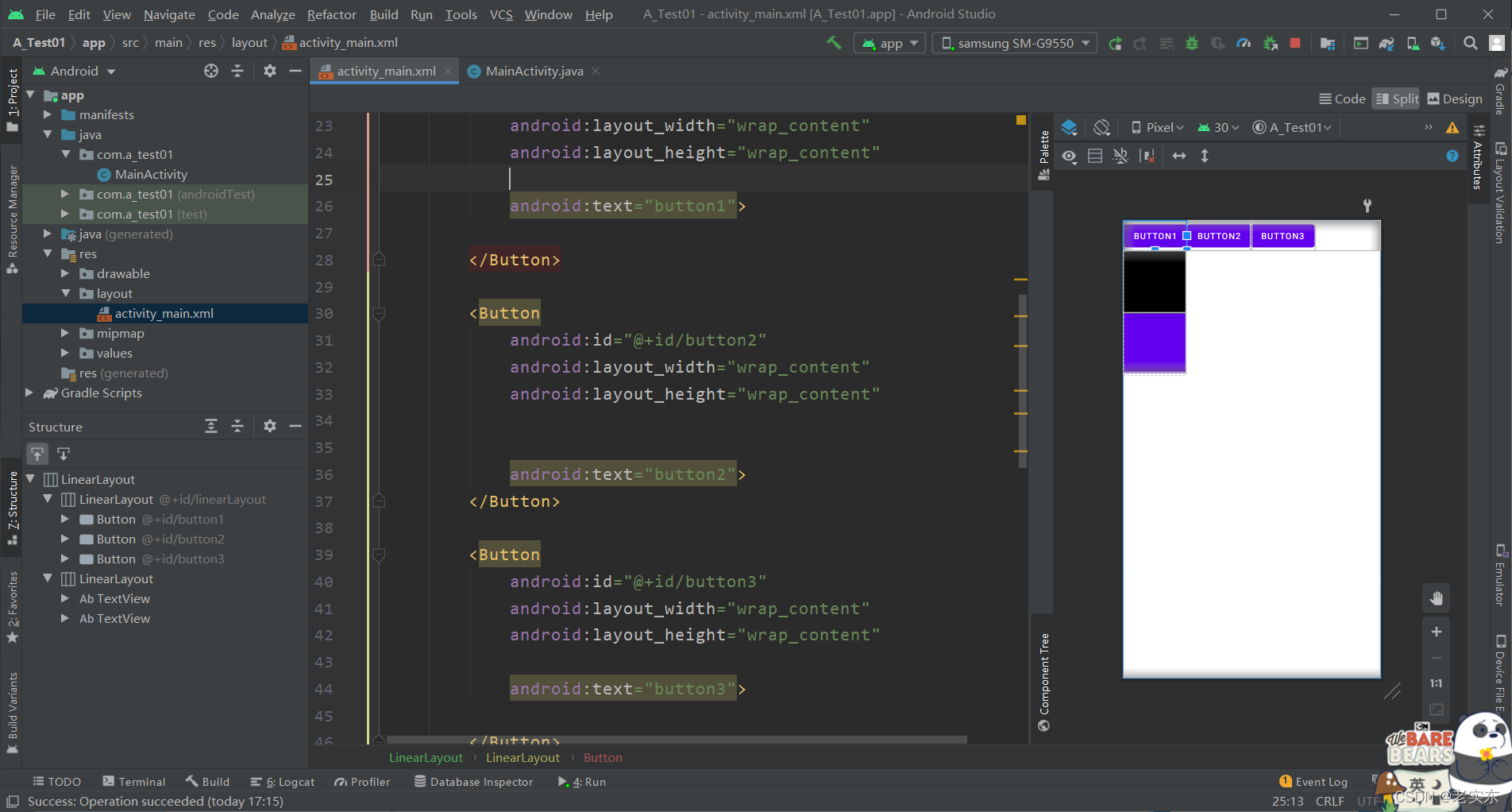Open the Terminal tool window

pyautogui.click(x=134, y=782)
